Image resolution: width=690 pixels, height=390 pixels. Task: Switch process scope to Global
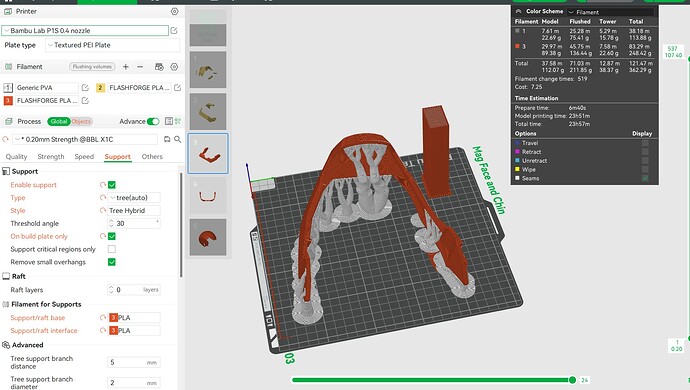59,121
